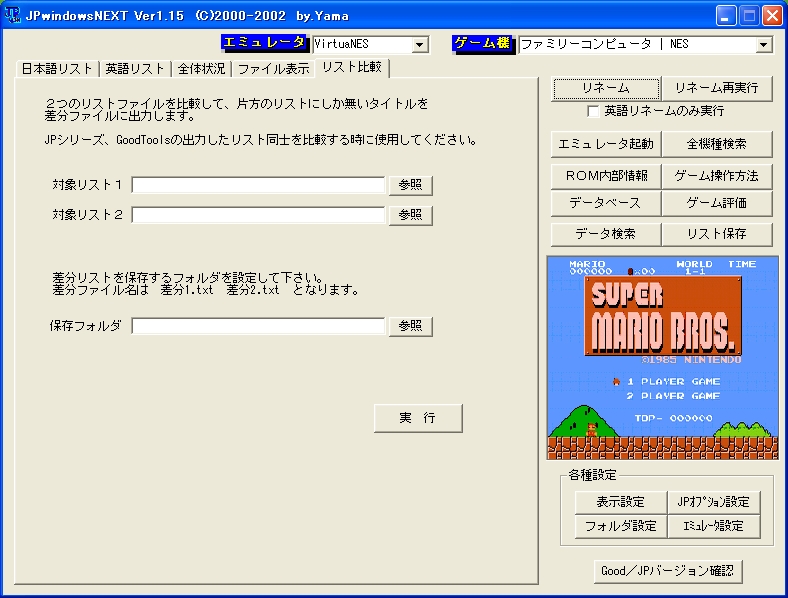
Task: Enable the 英語リネームのみ実行 checkbox
Action: [x=593, y=111]
